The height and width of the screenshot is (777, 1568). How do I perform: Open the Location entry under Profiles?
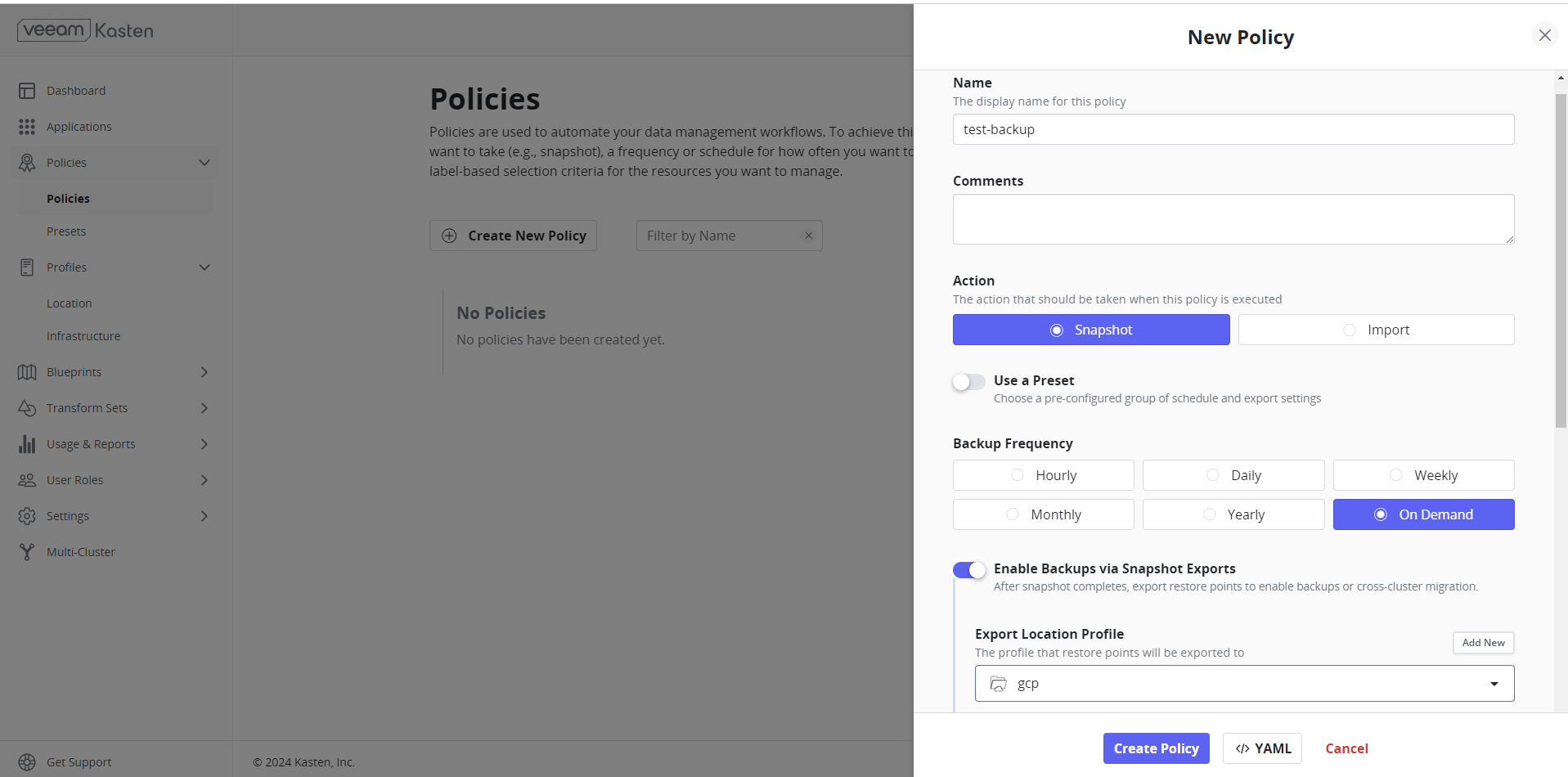click(x=70, y=303)
